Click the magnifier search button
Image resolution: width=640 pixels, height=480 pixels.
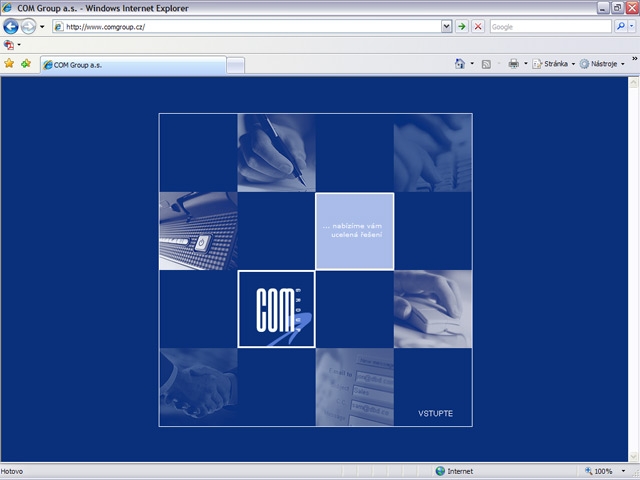(x=620, y=27)
